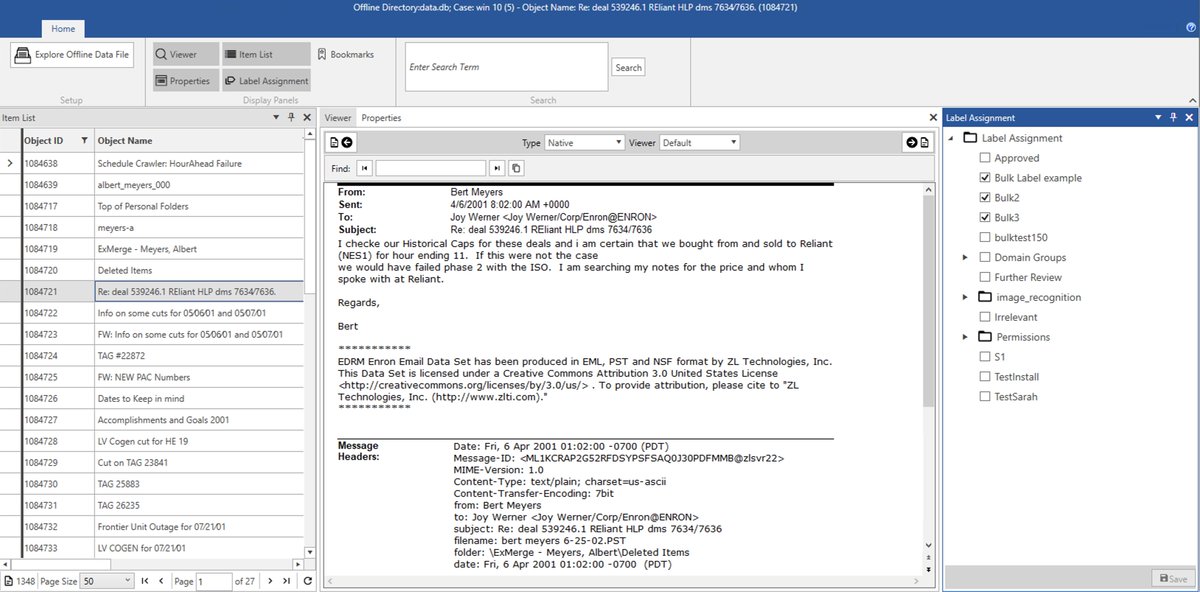Open Bookmarks panel from ribbon
1200x592 pixels.
tap(345, 54)
